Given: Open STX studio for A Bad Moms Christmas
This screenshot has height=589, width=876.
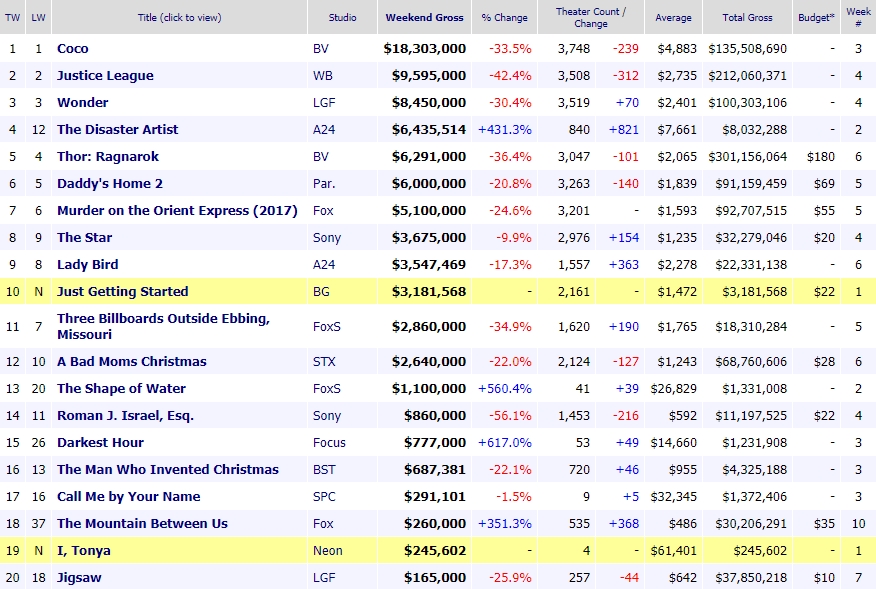Looking at the screenshot, I should [324, 362].
